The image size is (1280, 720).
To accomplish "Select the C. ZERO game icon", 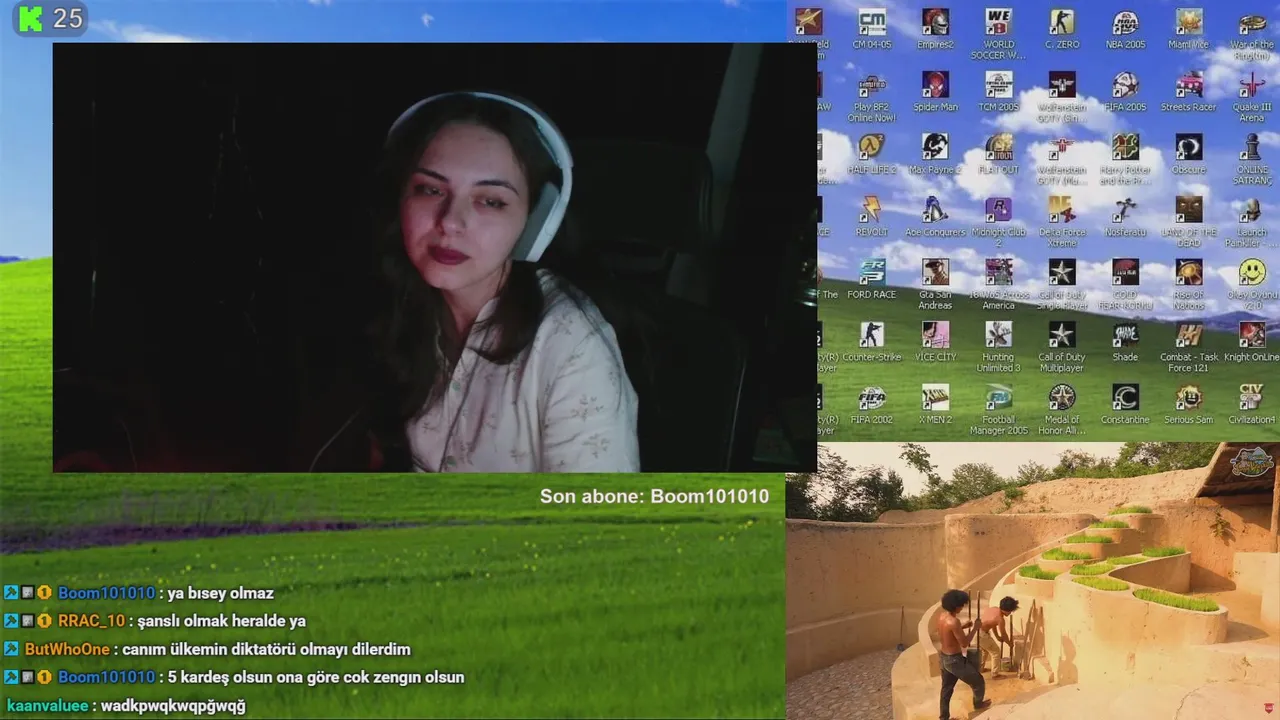I will tap(1062, 30).
